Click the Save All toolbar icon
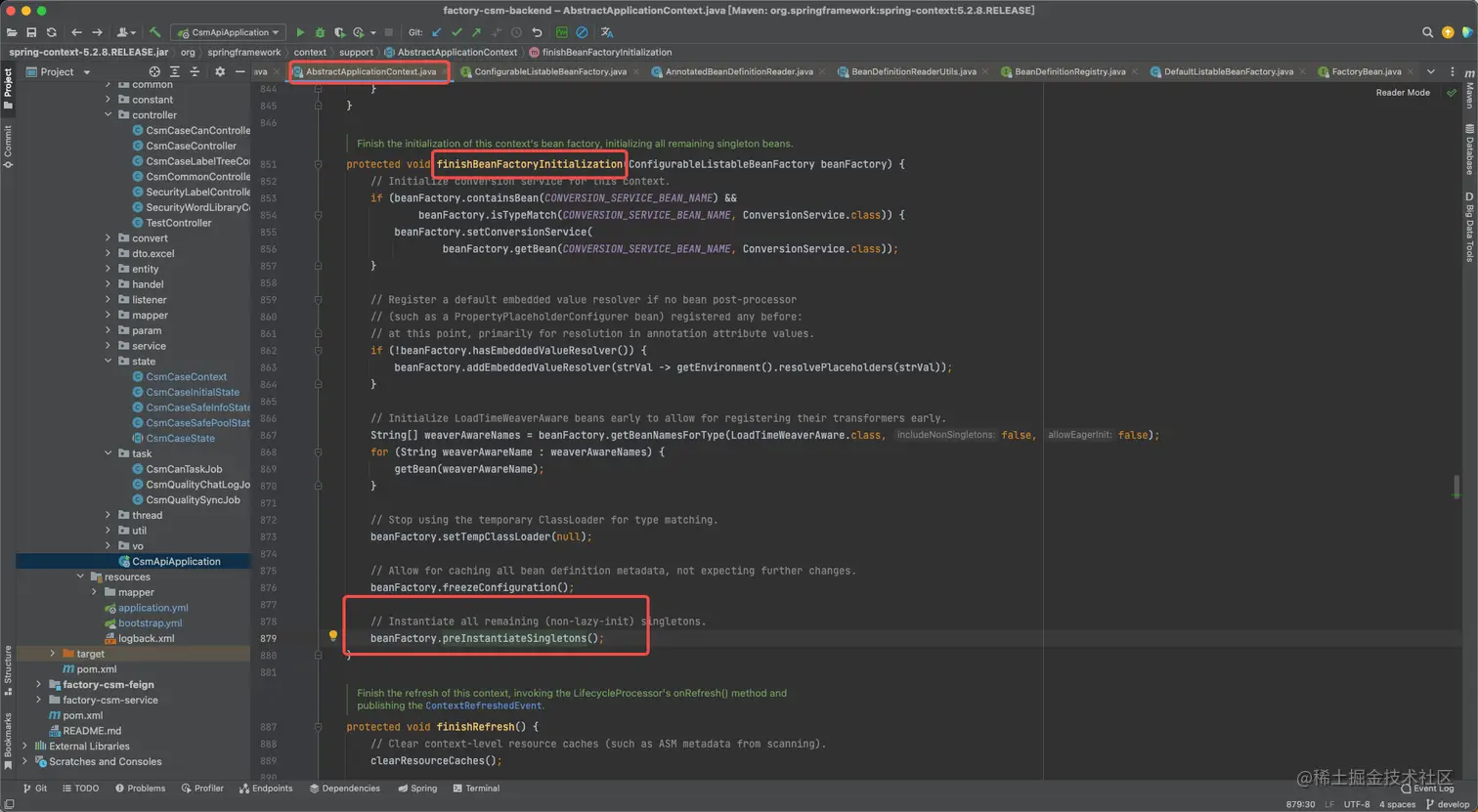The height and width of the screenshot is (812, 1478). 31,32
